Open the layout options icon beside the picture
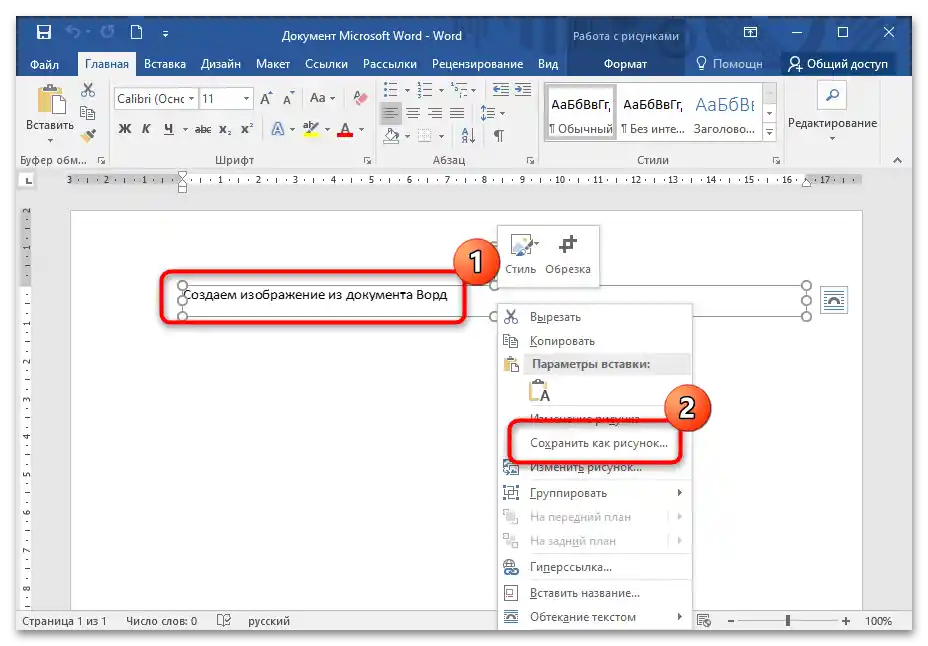Image resolution: width=928 pixels, height=646 pixels. coord(834,301)
